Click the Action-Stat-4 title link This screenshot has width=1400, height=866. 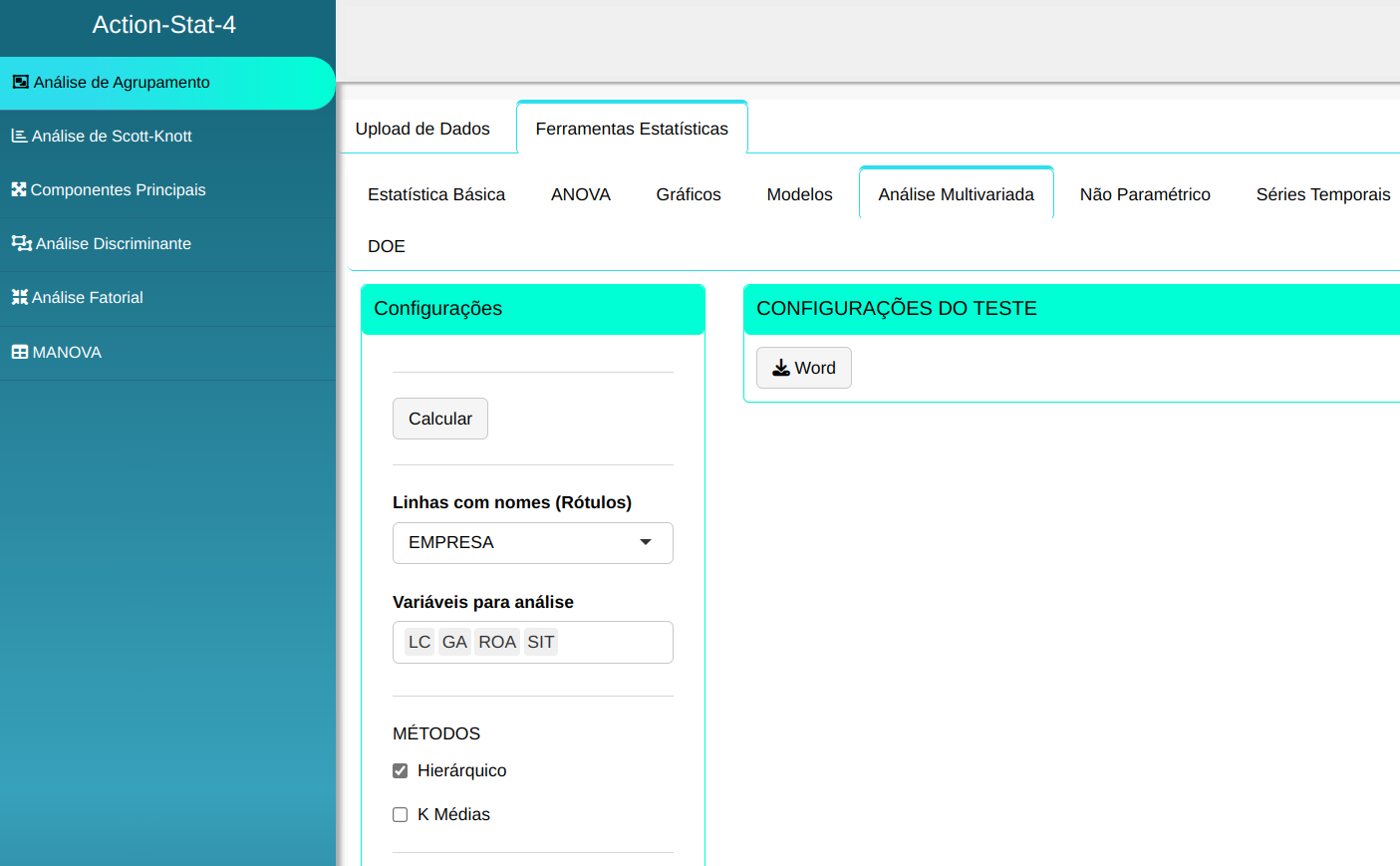point(164,25)
